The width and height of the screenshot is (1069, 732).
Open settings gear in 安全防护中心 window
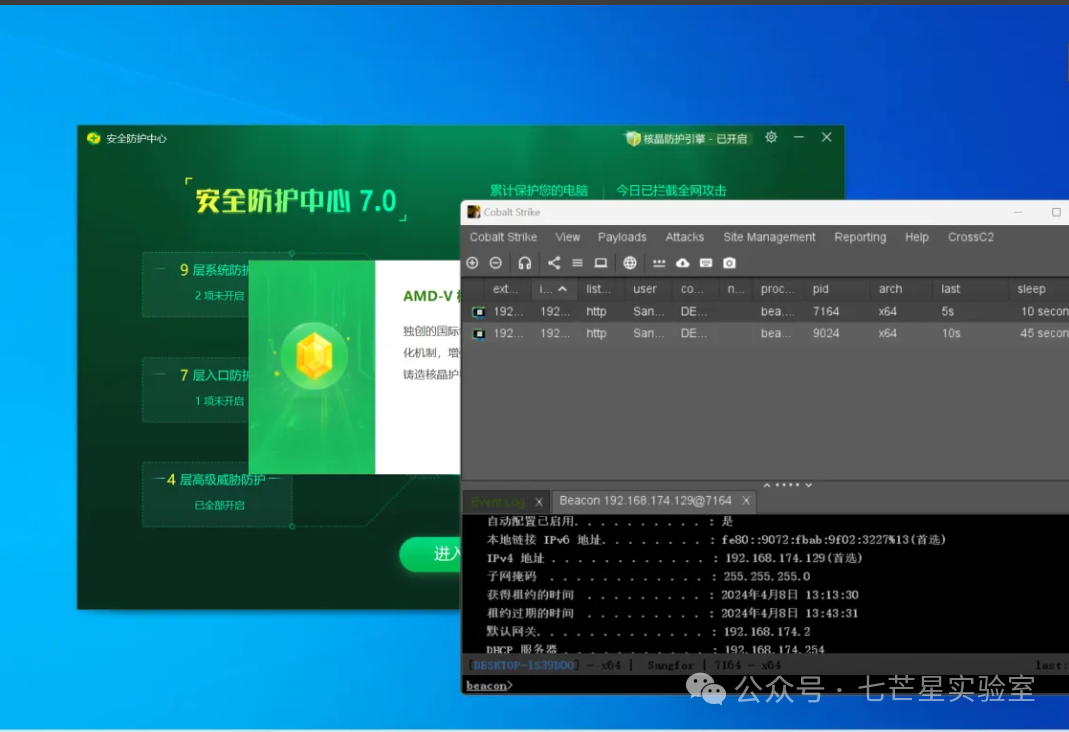771,137
